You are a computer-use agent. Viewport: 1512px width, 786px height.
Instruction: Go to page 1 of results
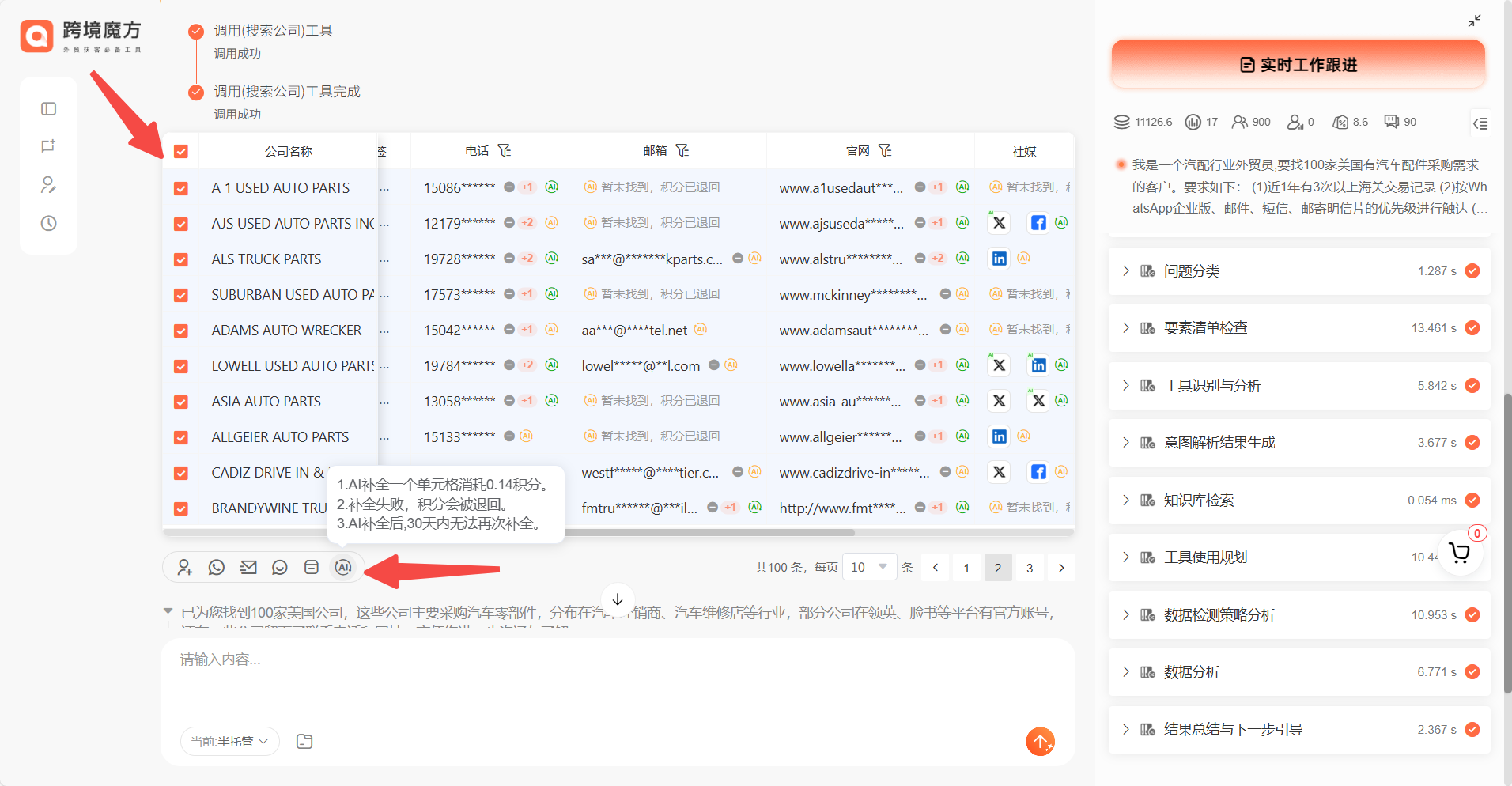[x=966, y=568]
